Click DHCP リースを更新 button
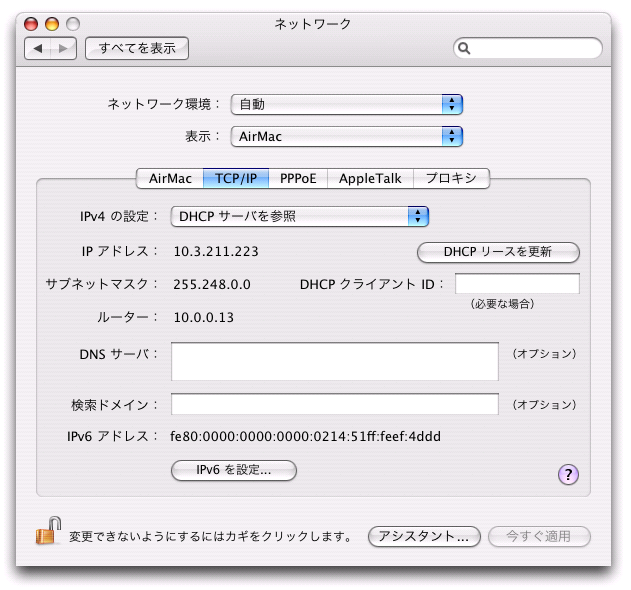This screenshot has width=631, height=590. tap(498, 251)
